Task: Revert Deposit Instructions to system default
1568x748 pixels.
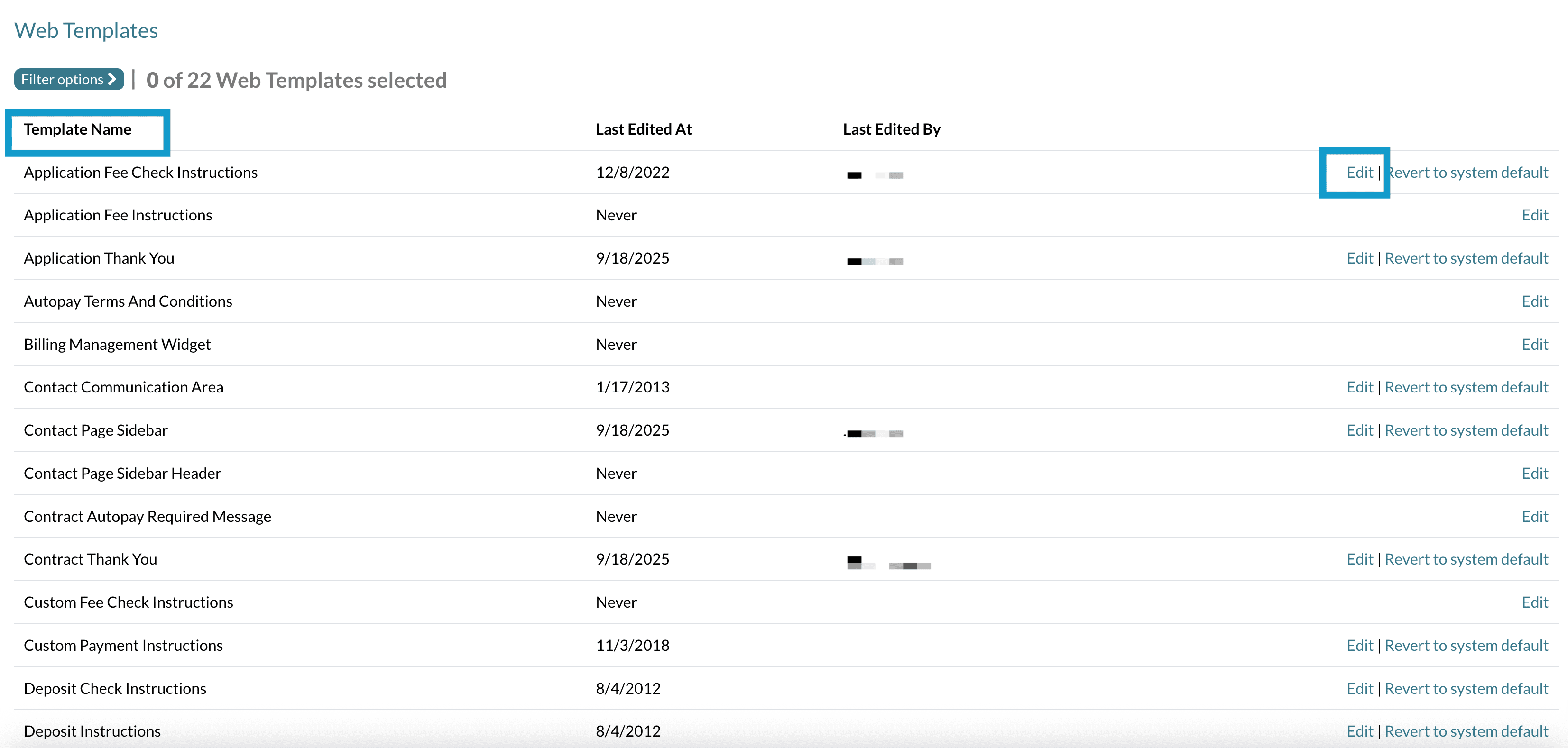Action: click(1467, 730)
